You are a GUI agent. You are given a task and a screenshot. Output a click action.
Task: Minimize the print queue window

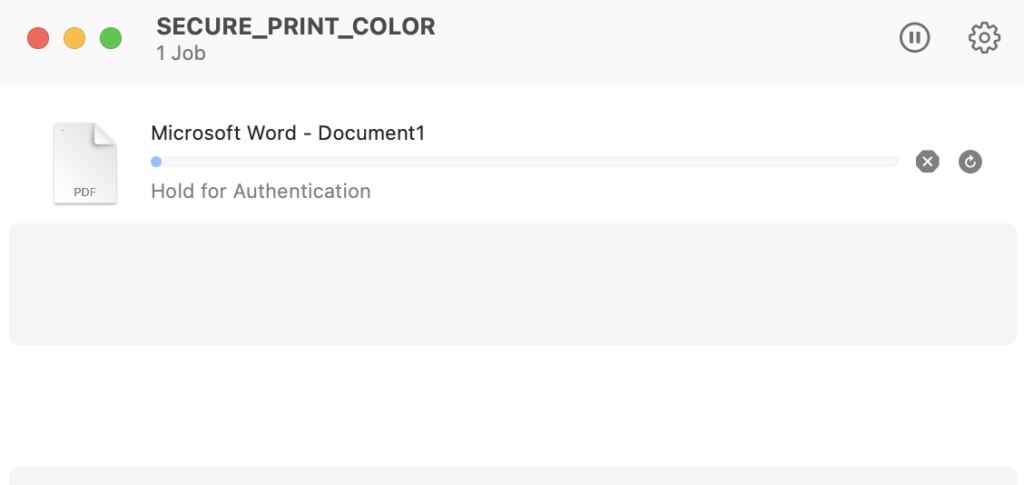(x=74, y=39)
